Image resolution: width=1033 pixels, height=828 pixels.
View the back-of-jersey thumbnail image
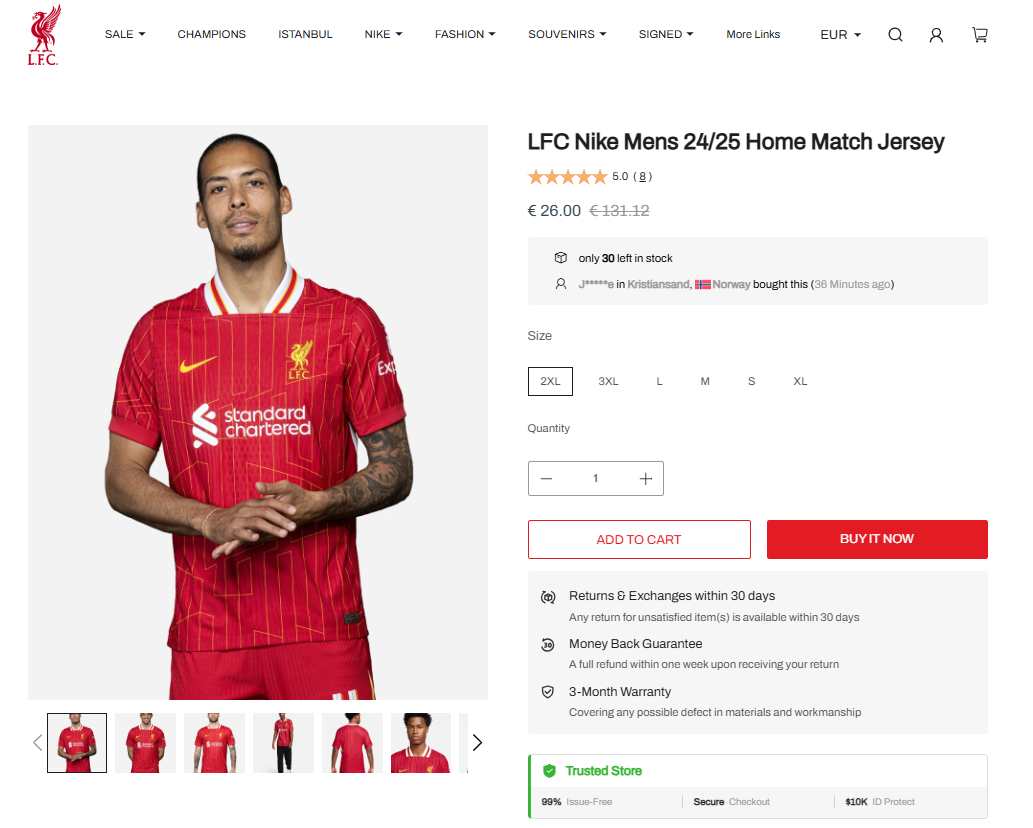click(352, 743)
